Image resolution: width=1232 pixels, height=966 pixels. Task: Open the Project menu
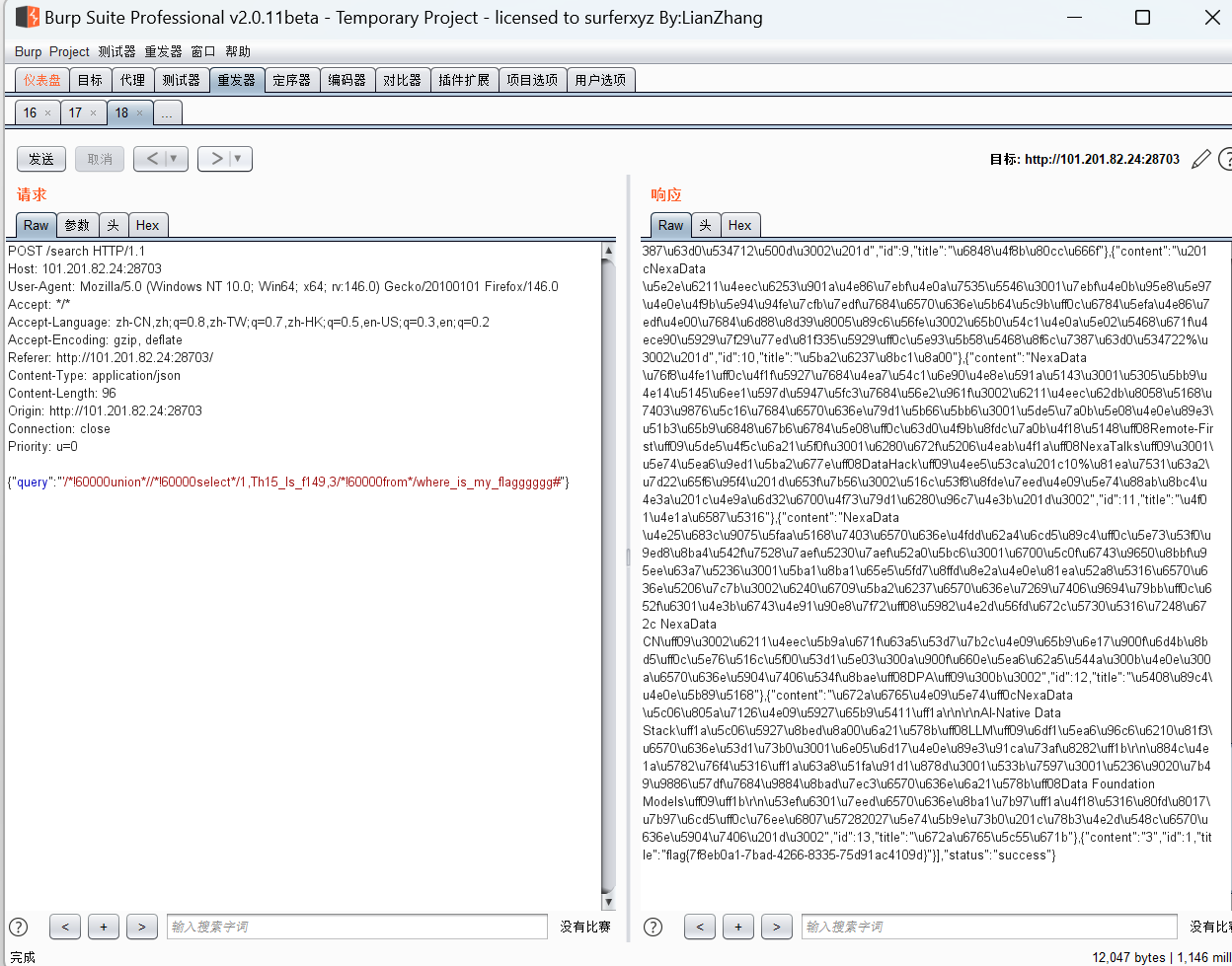click(x=69, y=51)
